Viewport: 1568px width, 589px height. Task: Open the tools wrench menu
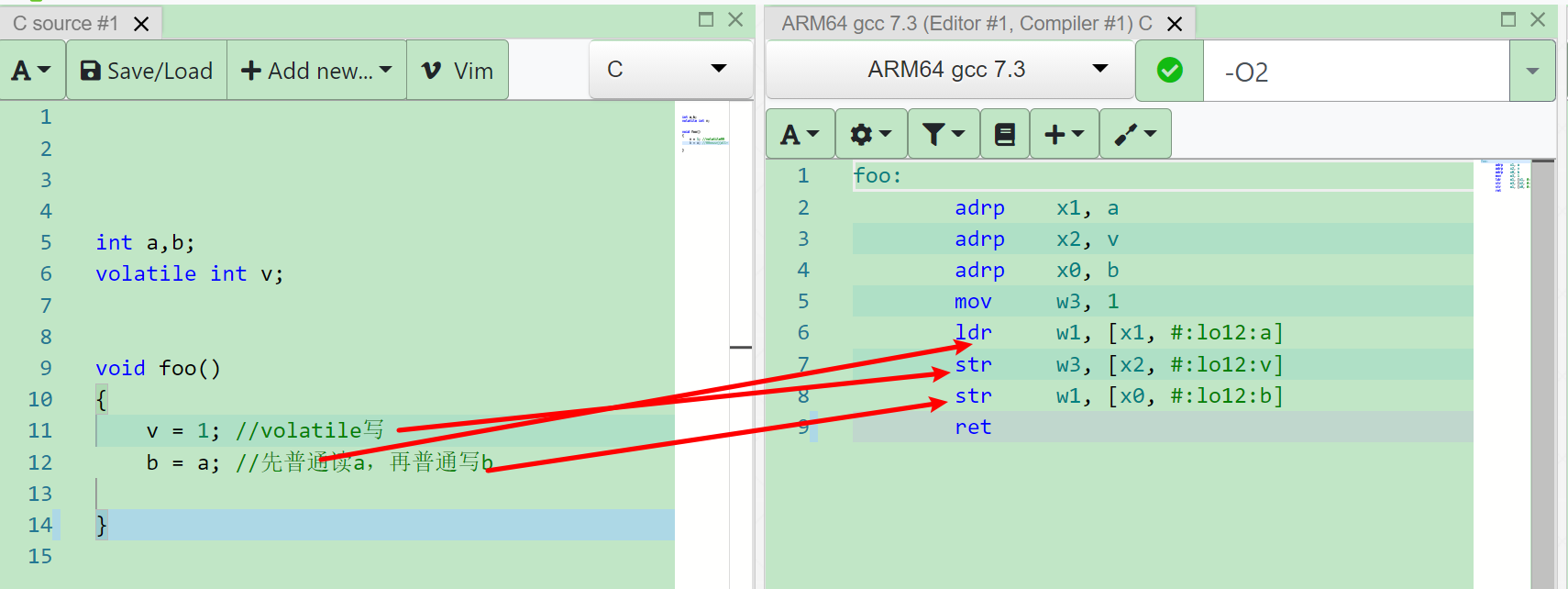coord(1135,134)
